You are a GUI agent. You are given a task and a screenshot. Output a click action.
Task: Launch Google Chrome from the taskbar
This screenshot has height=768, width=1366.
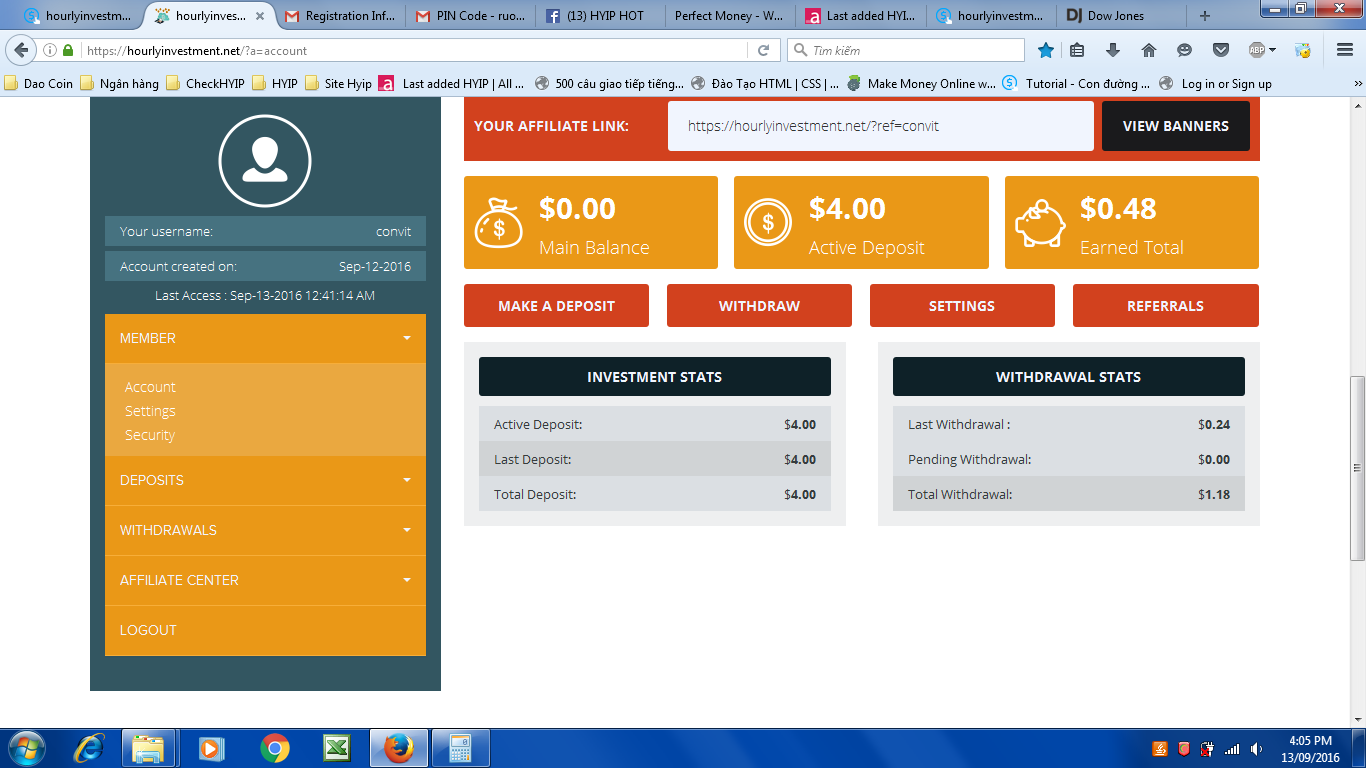pyautogui.click(x=275, y=748)
